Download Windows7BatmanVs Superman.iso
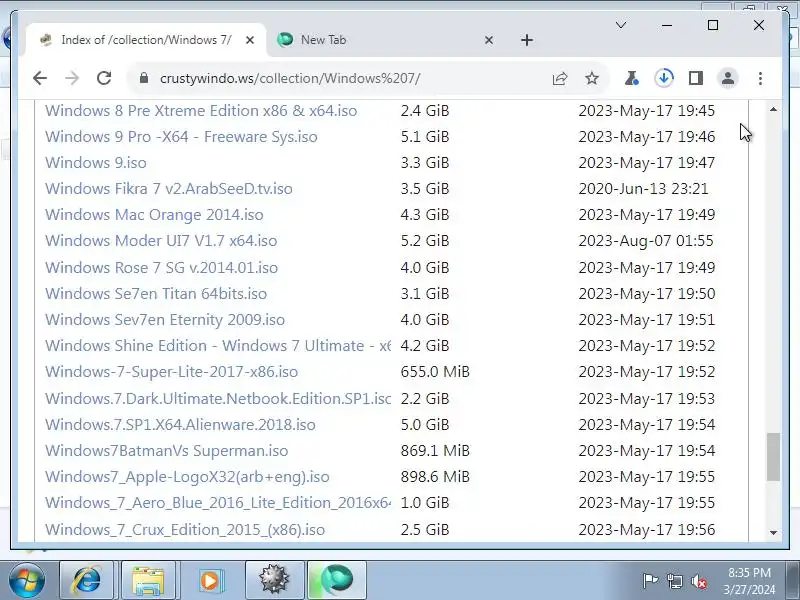 166,451
